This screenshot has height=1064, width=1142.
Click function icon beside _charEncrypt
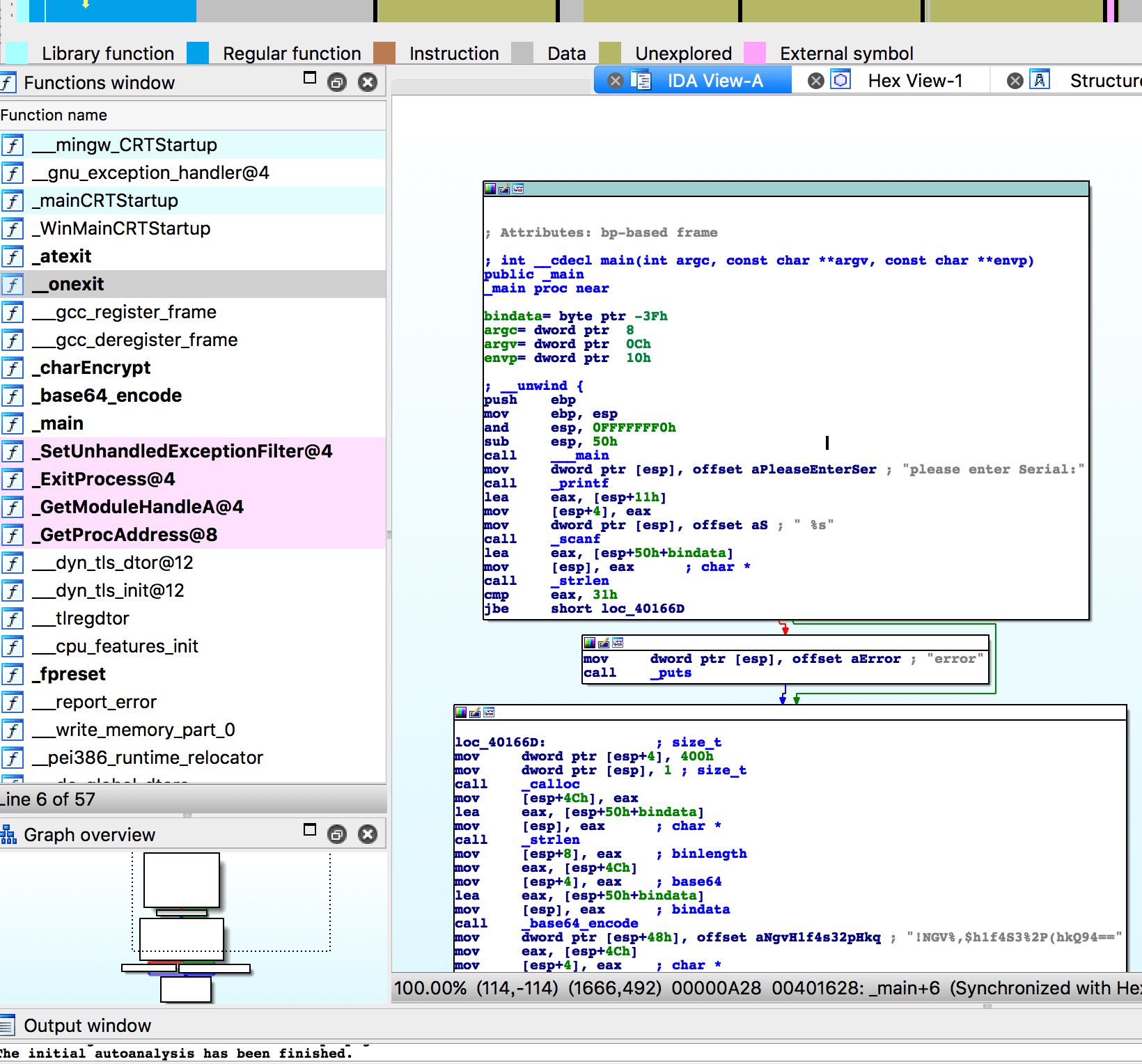(x=13, y=368)
